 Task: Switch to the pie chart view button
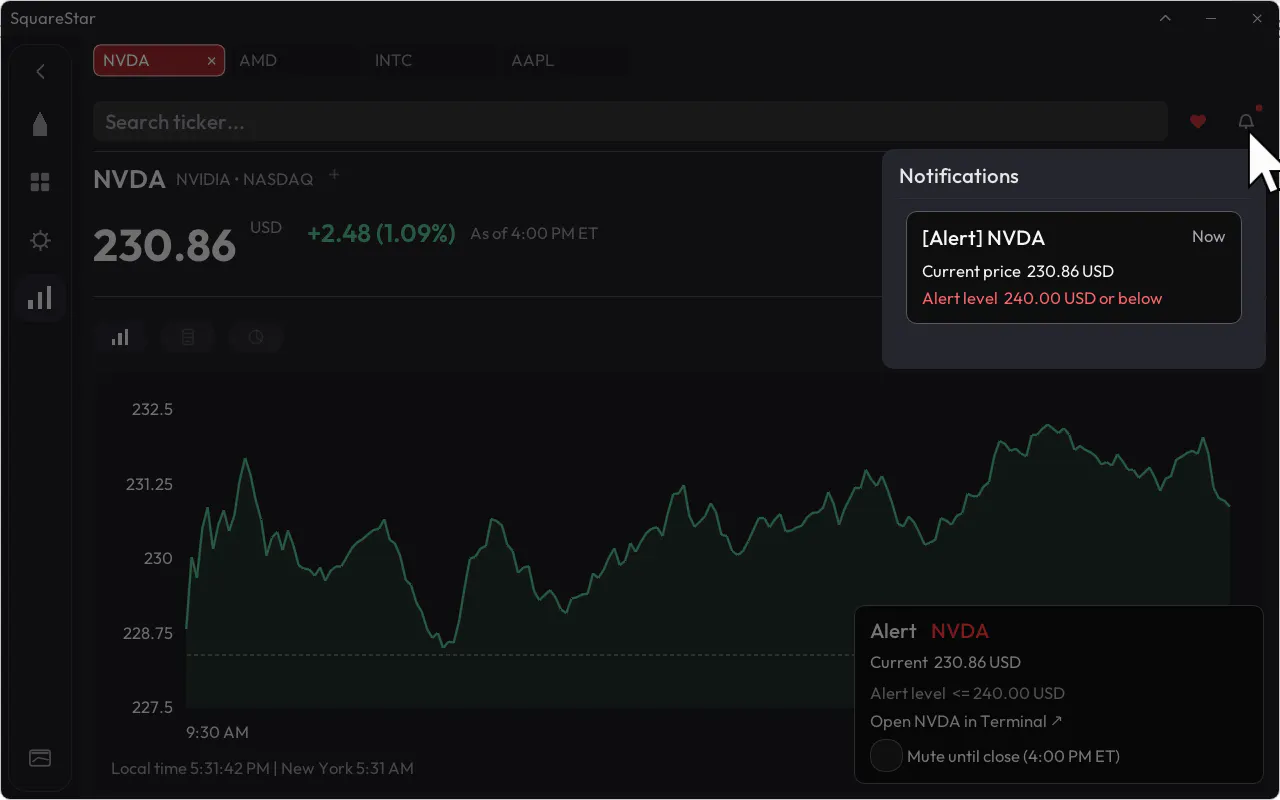pos(256,337)
